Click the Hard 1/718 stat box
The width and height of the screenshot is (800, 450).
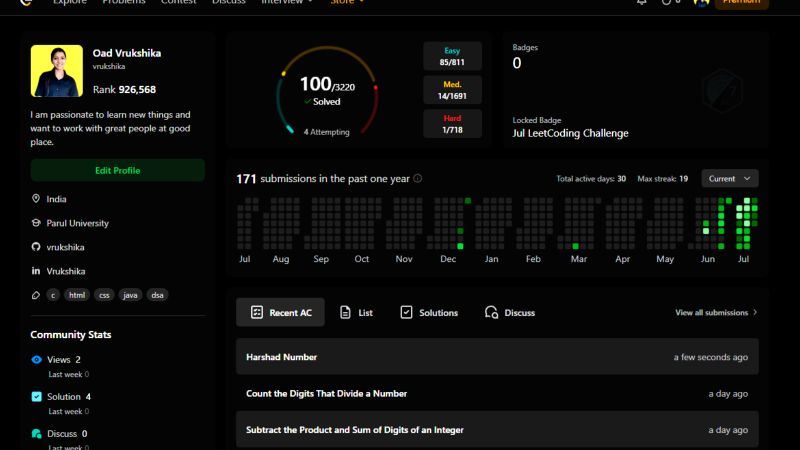coord(452,123)
